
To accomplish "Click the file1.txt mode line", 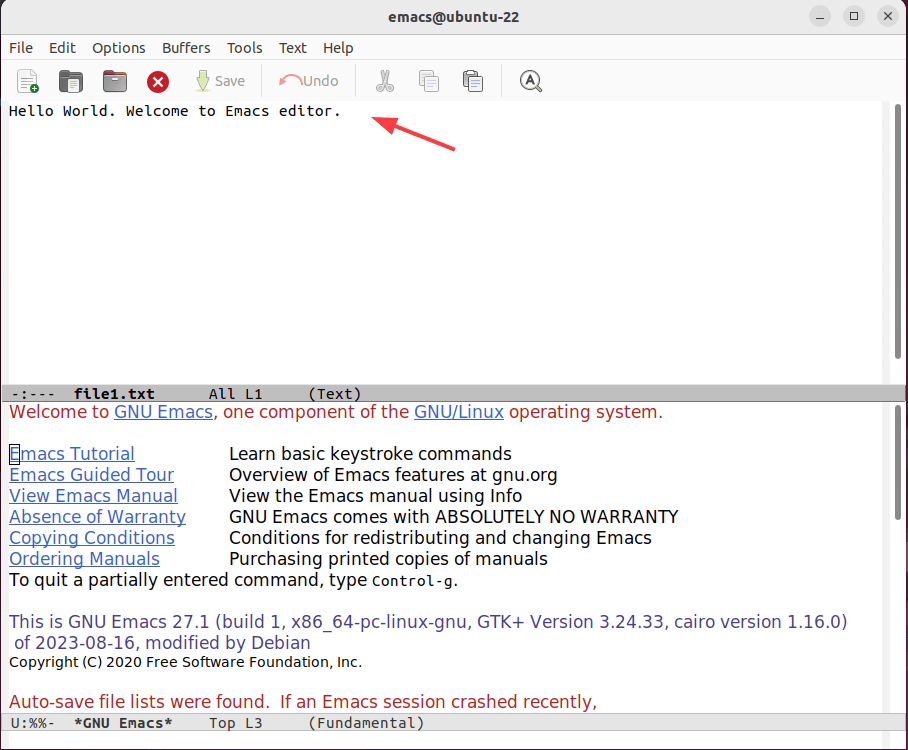I will 113,393.
